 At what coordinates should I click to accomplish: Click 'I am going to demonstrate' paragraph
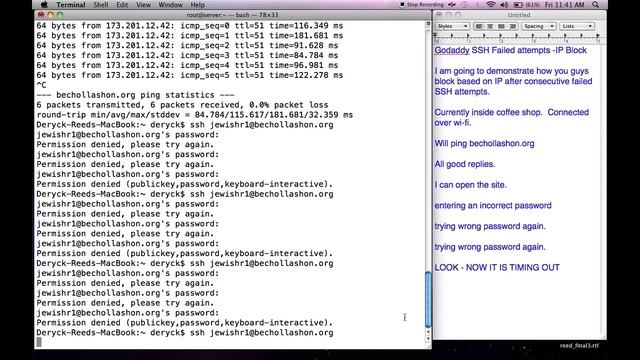pyautogui.click(x=513, y=81)
